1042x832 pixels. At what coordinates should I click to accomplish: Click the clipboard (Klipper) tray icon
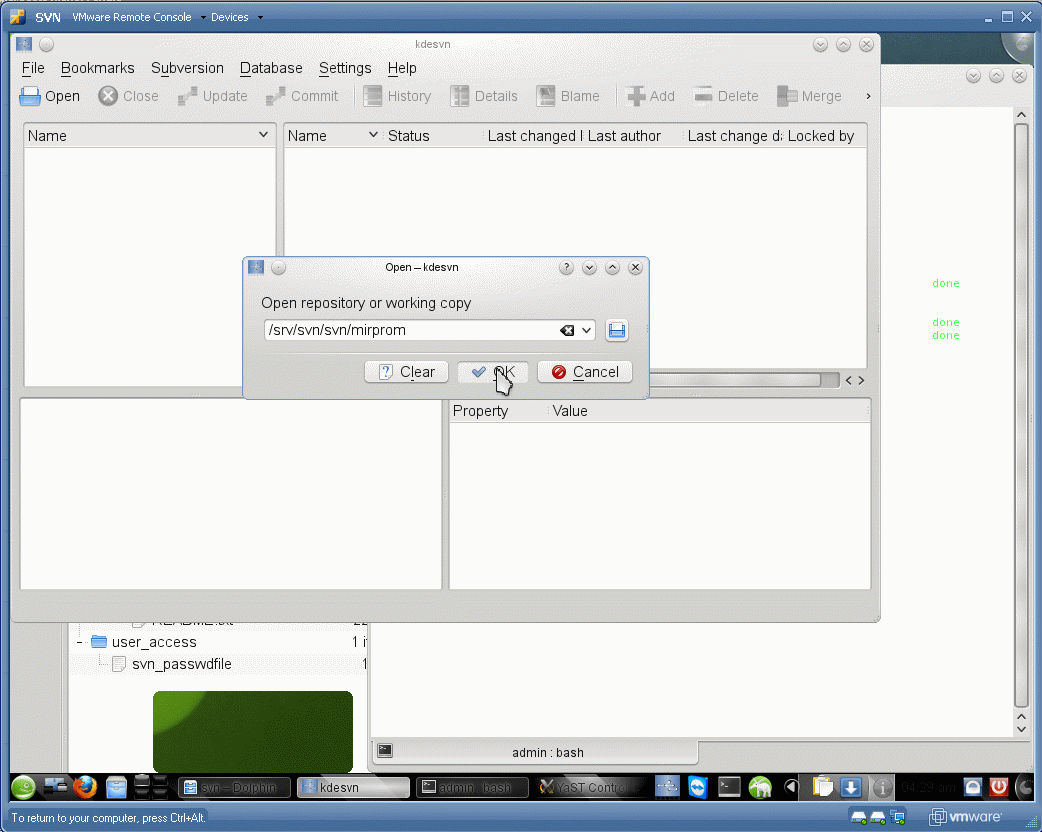tap(823, 787)
